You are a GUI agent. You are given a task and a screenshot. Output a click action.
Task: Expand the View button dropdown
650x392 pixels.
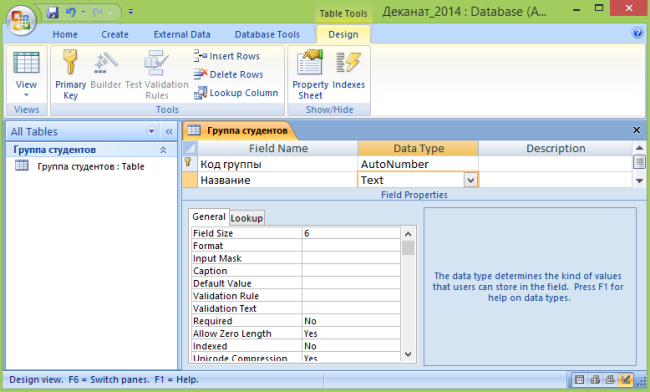pyautogui.click(x=26, y=94)
